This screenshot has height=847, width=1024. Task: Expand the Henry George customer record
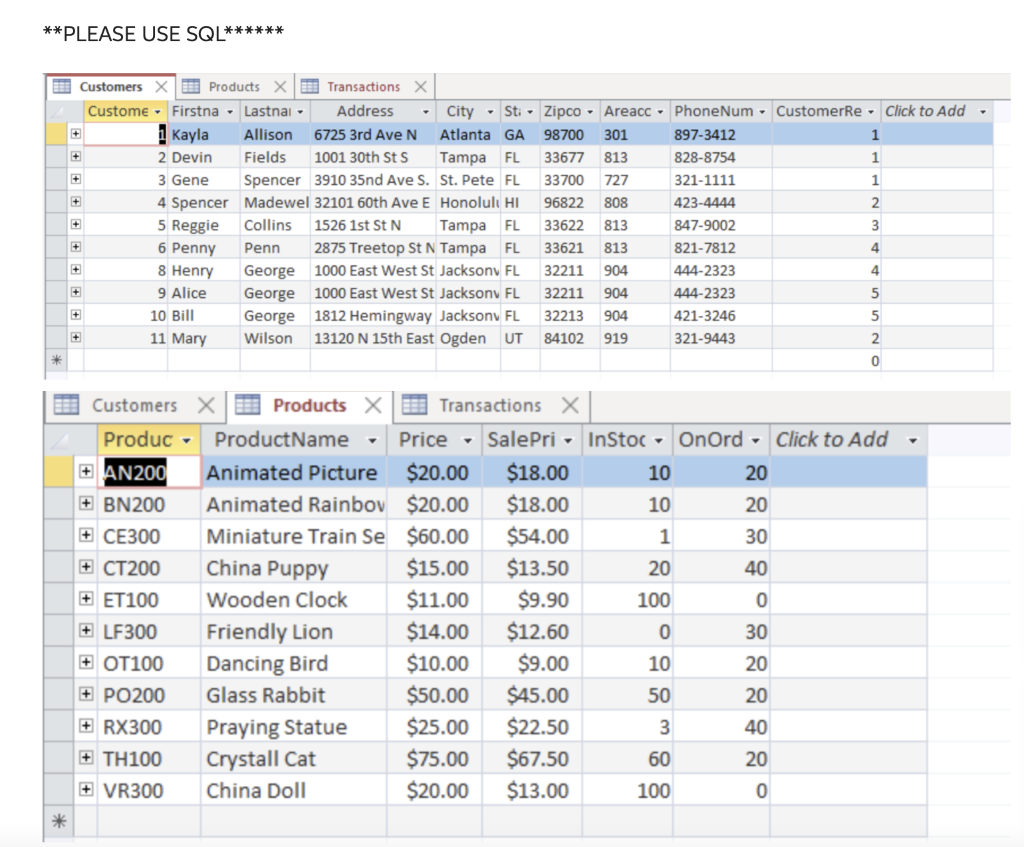tap(76, 270)
